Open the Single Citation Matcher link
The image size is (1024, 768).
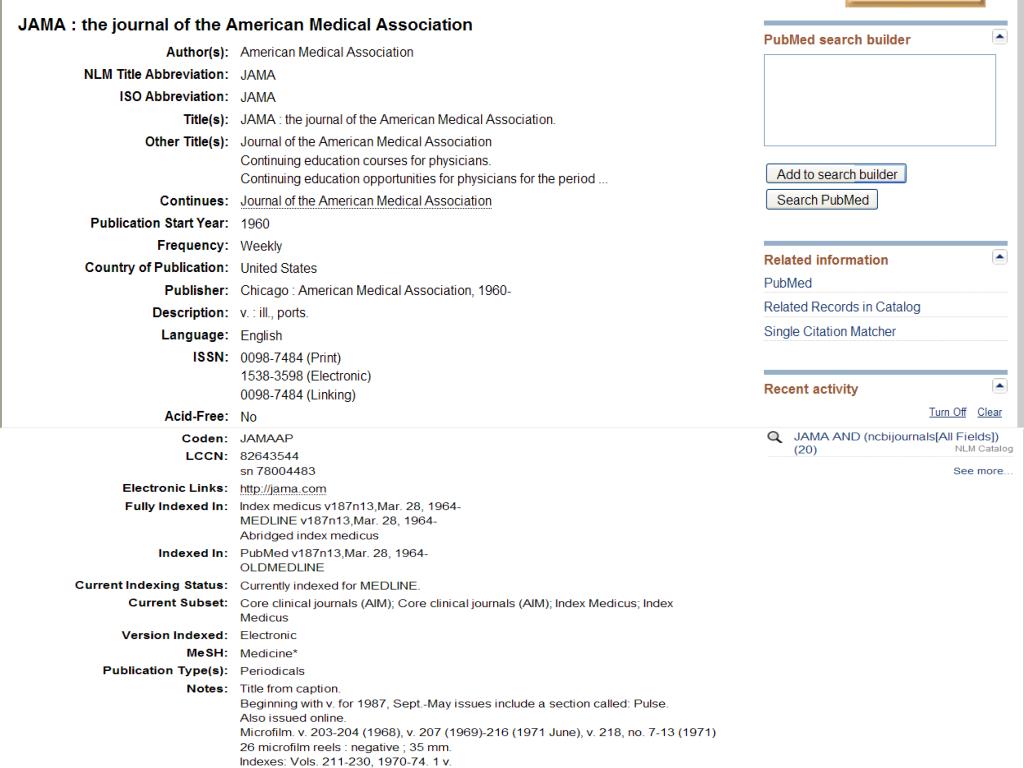point(829,331)
